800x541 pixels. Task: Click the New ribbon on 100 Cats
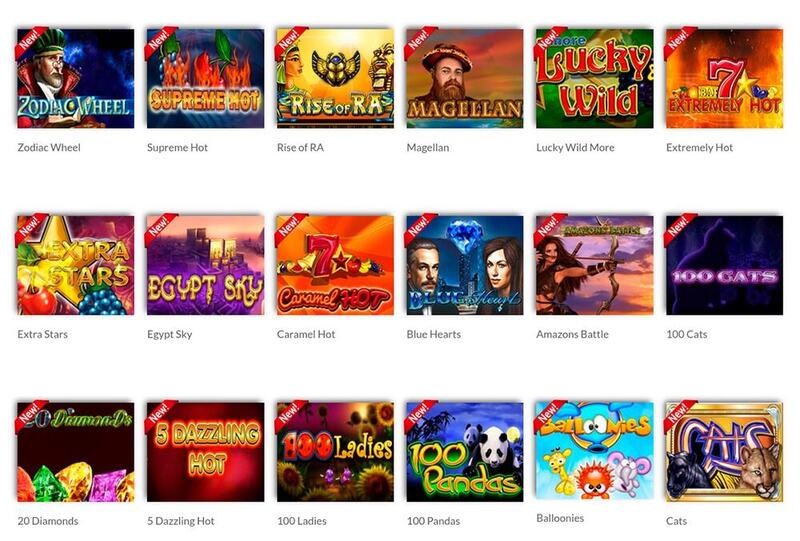pyautogui.click(x=679, y=226)
